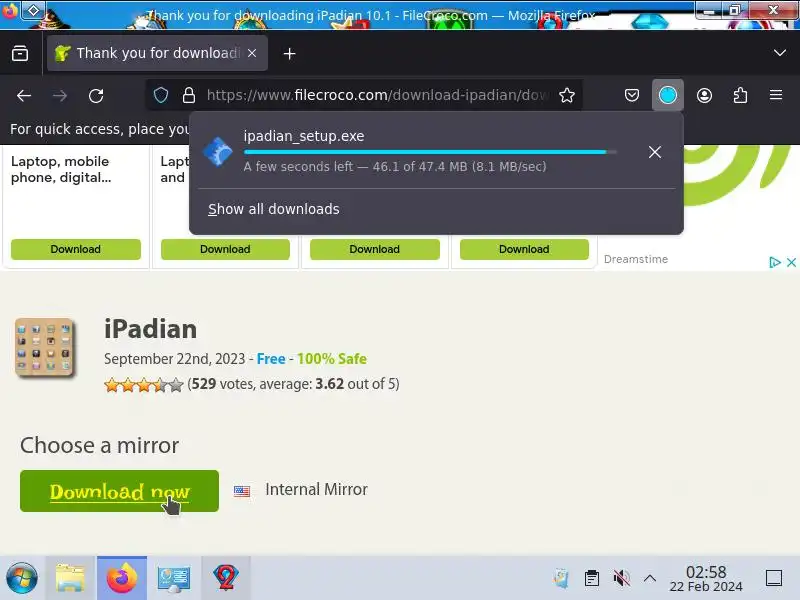Click the second green Download button
800x600 pixels.
[x=225, y=249]
